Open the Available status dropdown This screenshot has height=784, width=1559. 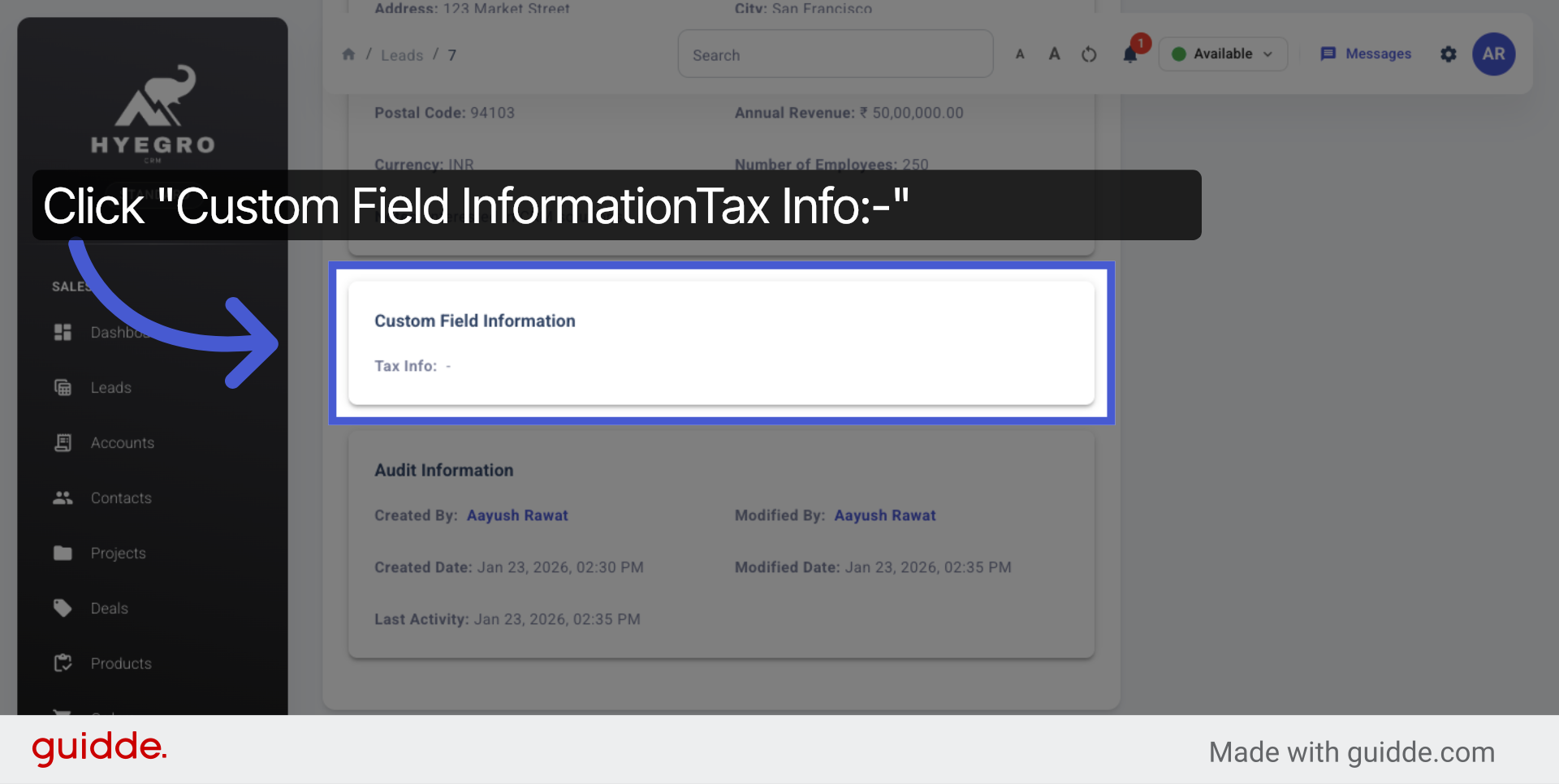[x=1223, y=54]
